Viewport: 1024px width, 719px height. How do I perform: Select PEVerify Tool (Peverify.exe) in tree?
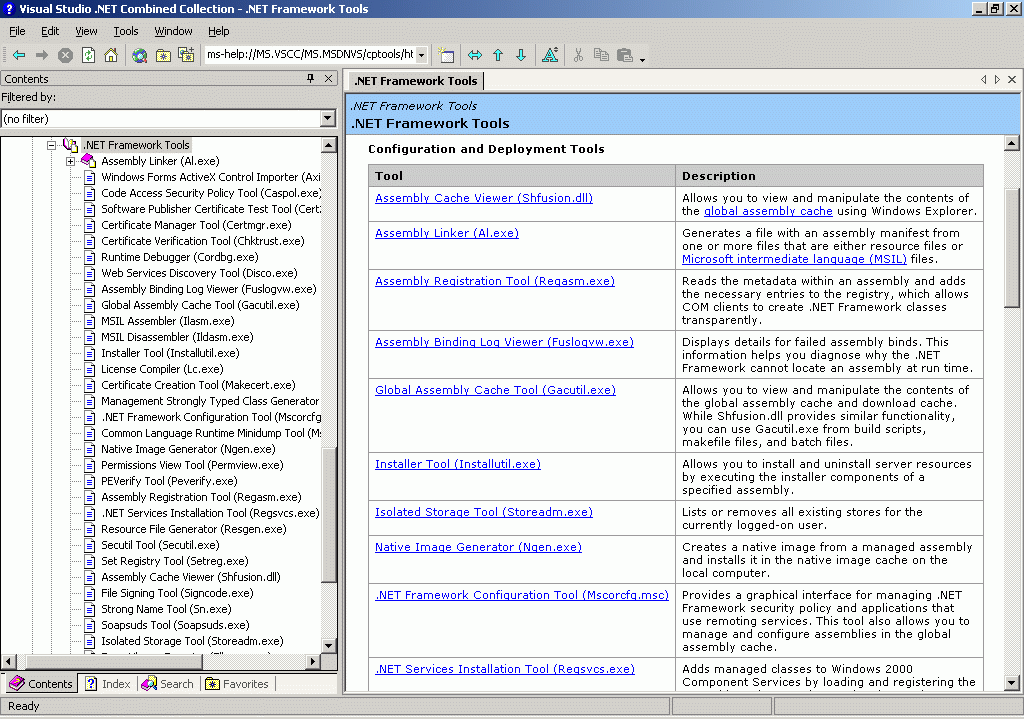169,481
